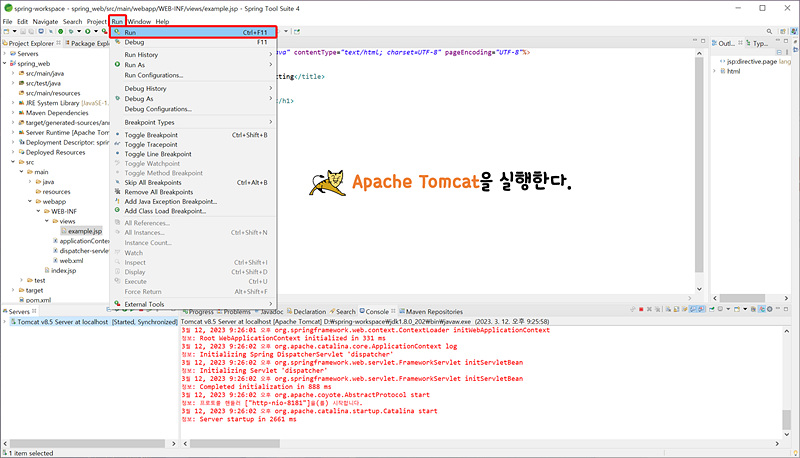
Task: Click the red Terminate icon in Console toolbar
Action: tap(641, 309)
